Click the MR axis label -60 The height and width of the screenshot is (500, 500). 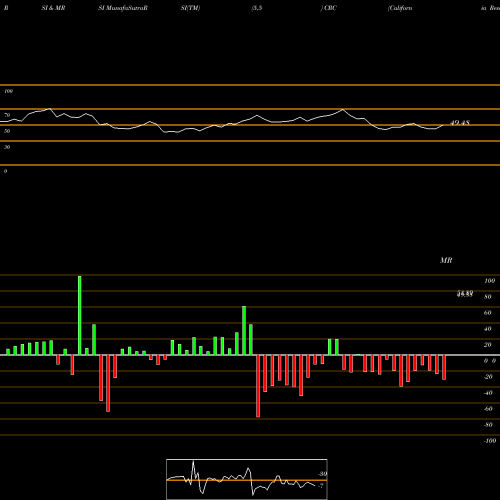[x=488, y=409]
